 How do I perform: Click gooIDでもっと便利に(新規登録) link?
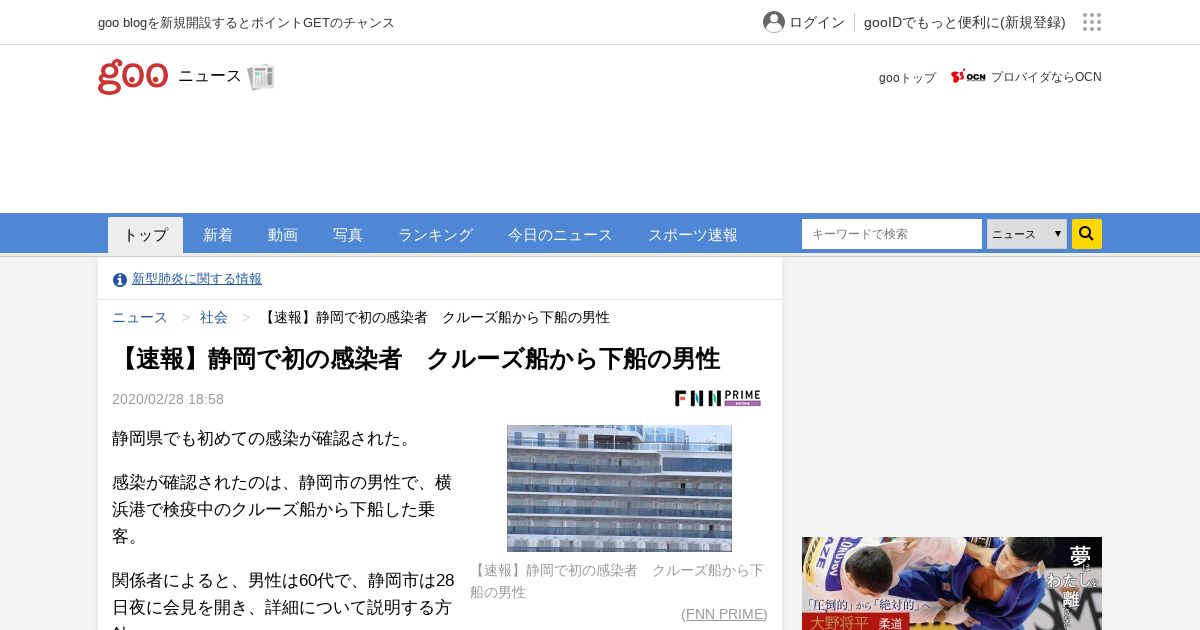click(x=965, y=22)
